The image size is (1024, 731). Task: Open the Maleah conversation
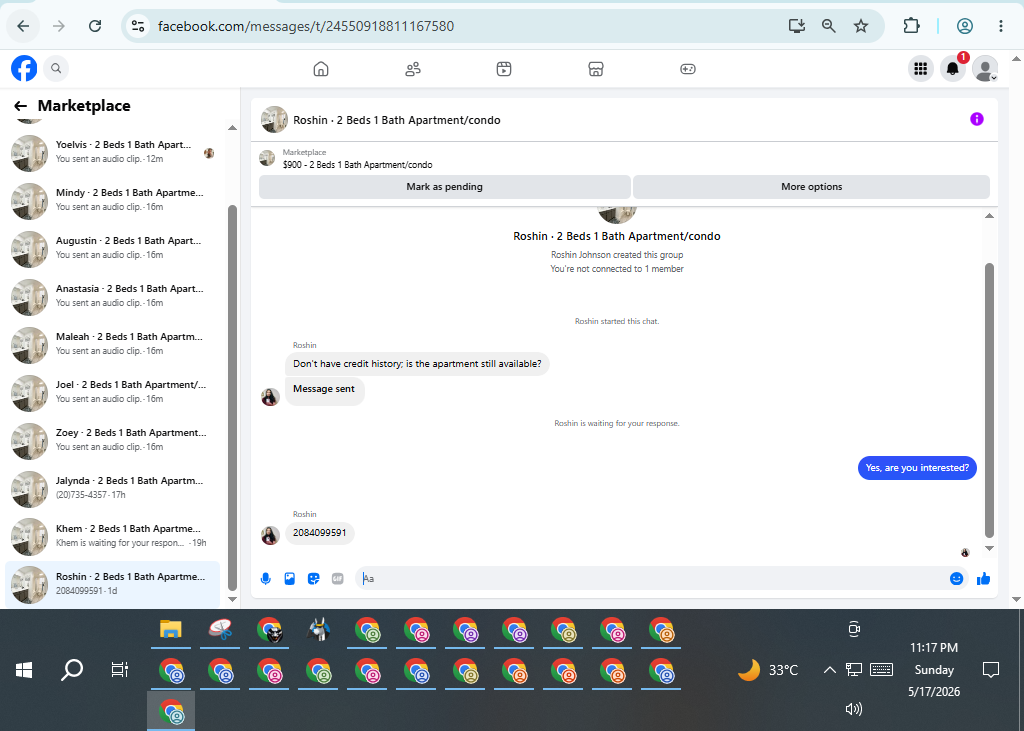tap(112, 345)
